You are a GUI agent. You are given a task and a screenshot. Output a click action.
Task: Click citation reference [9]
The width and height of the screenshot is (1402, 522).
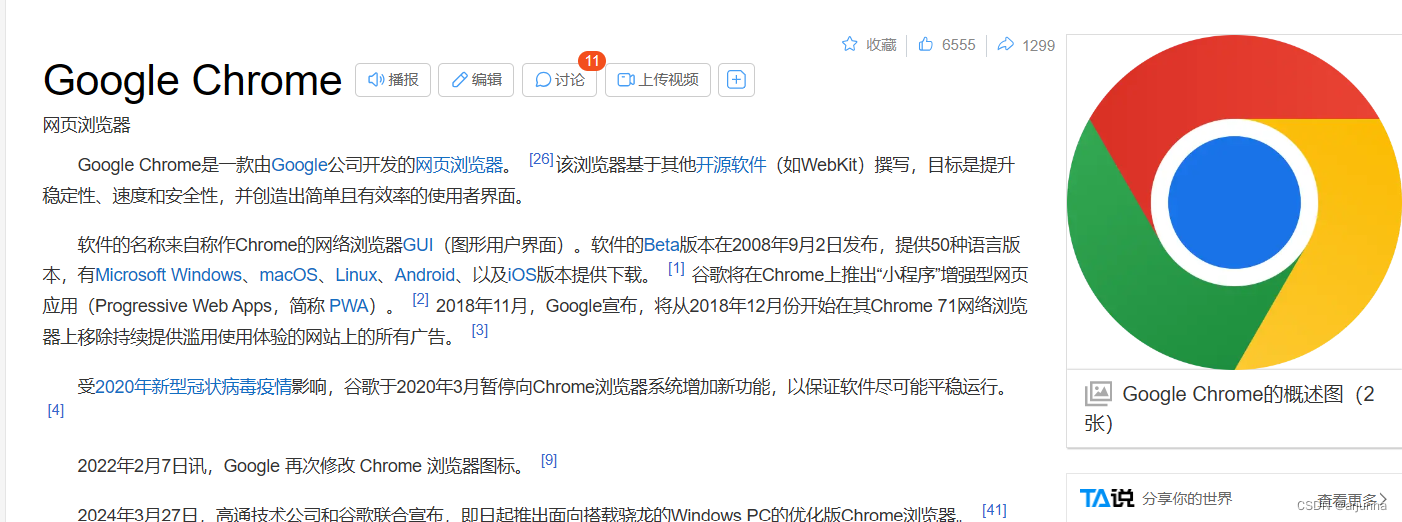point(549,460)
